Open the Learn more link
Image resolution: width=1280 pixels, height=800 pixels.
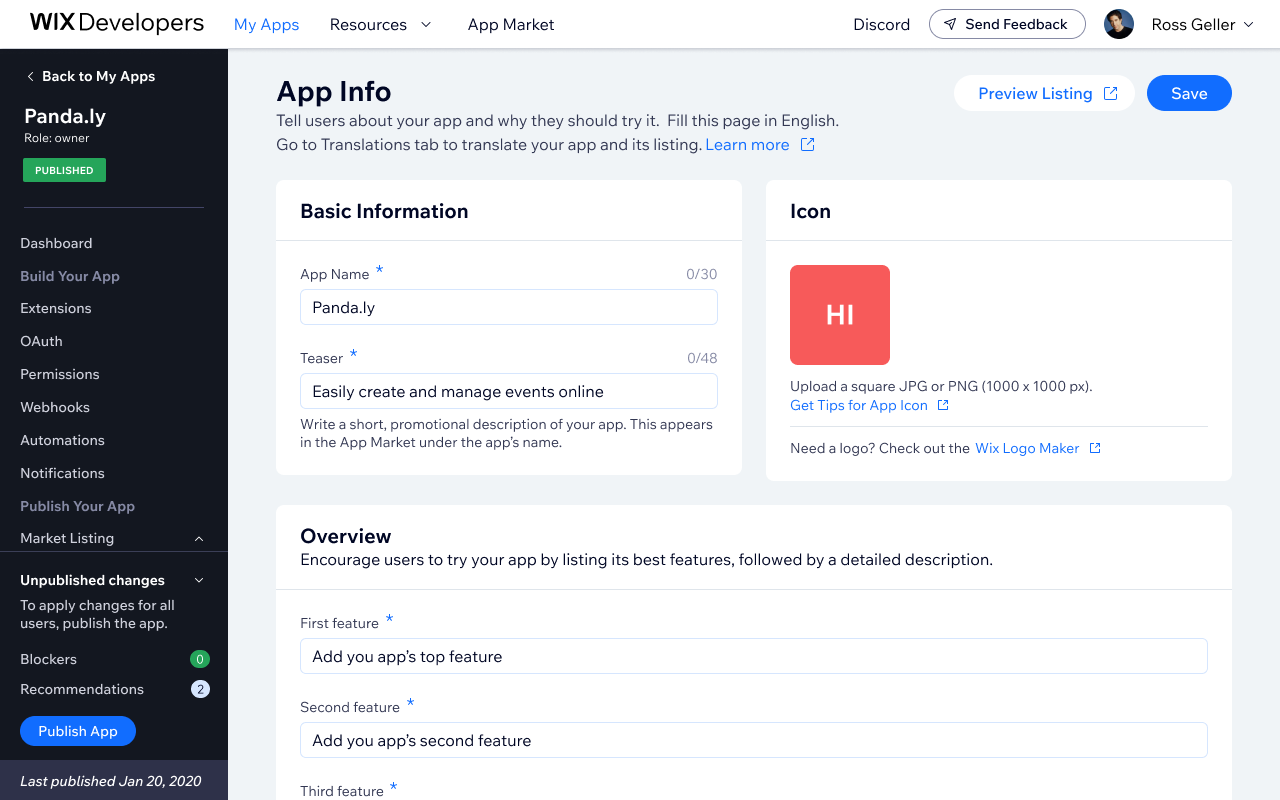pos(747,145)
